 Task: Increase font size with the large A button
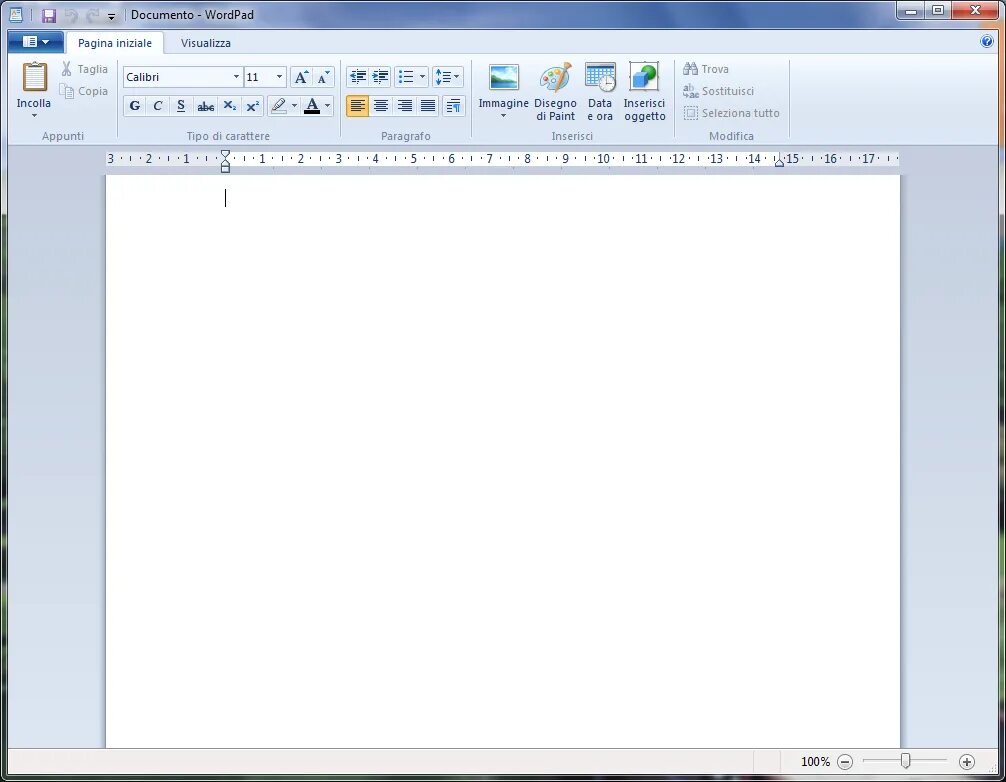coord(301,77)
